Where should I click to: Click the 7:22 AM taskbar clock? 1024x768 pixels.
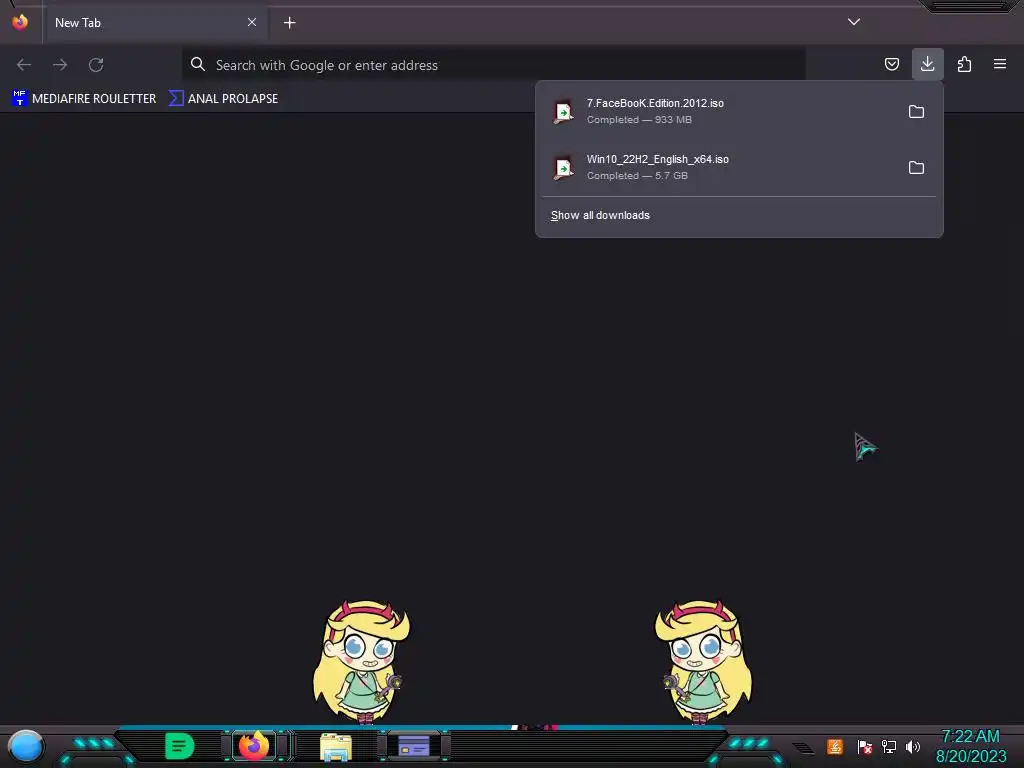coord(970,737)
